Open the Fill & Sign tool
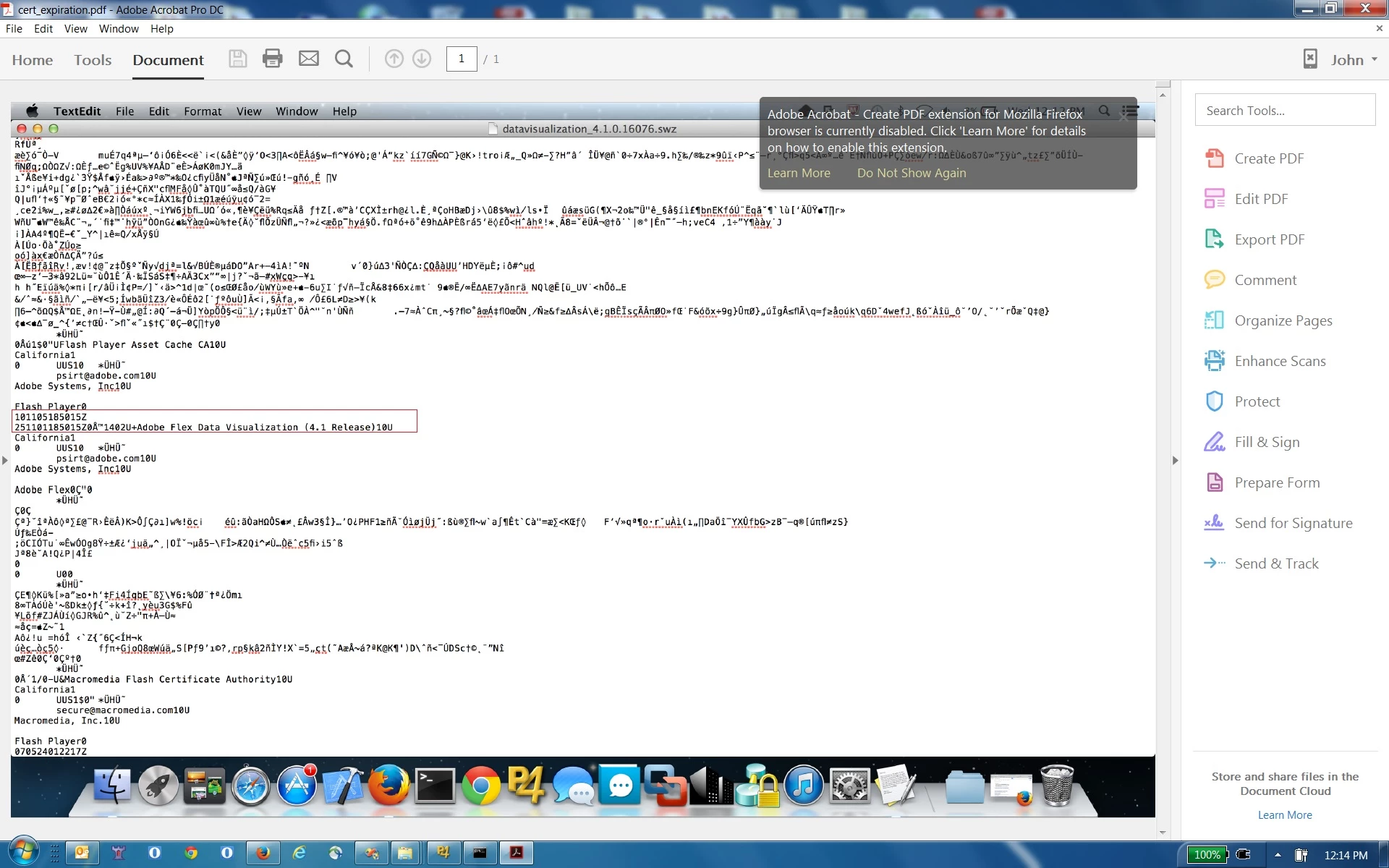Screen dimensions: 1389x868 pyautogui.click(x=1266, y=442)
